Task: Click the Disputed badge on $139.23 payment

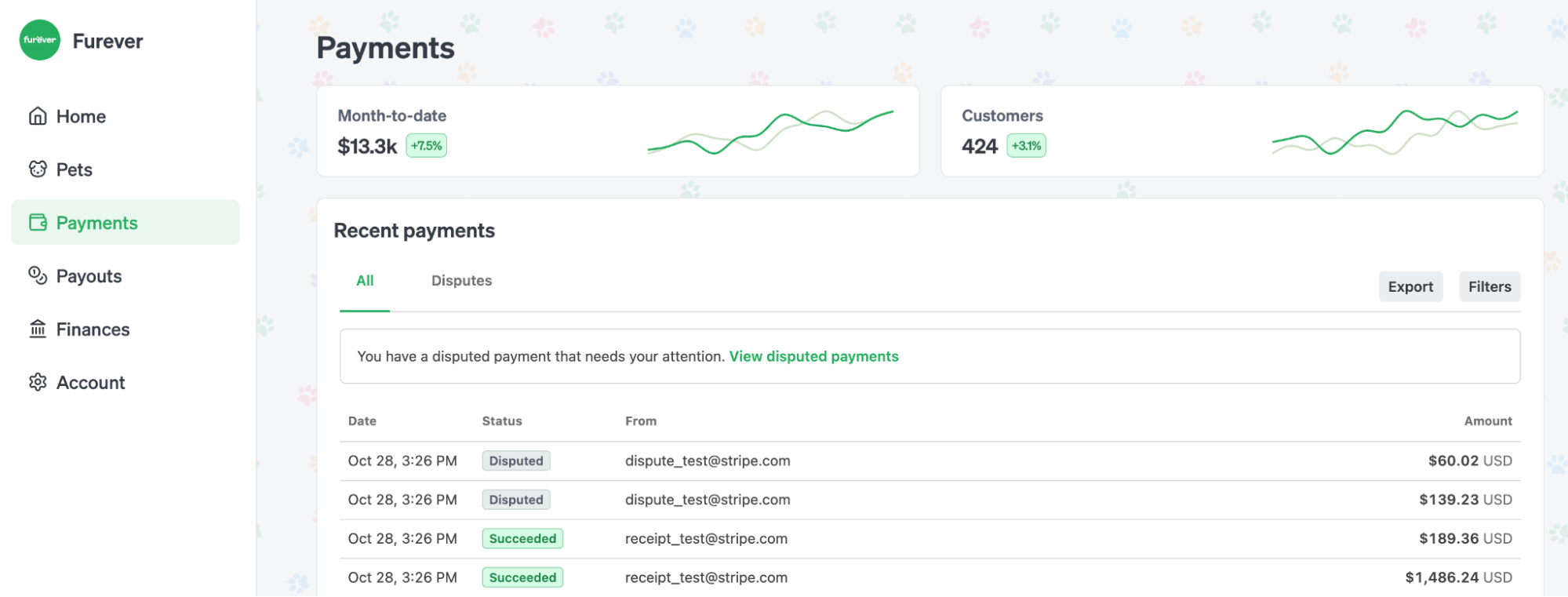Action: tap(515, 500)
